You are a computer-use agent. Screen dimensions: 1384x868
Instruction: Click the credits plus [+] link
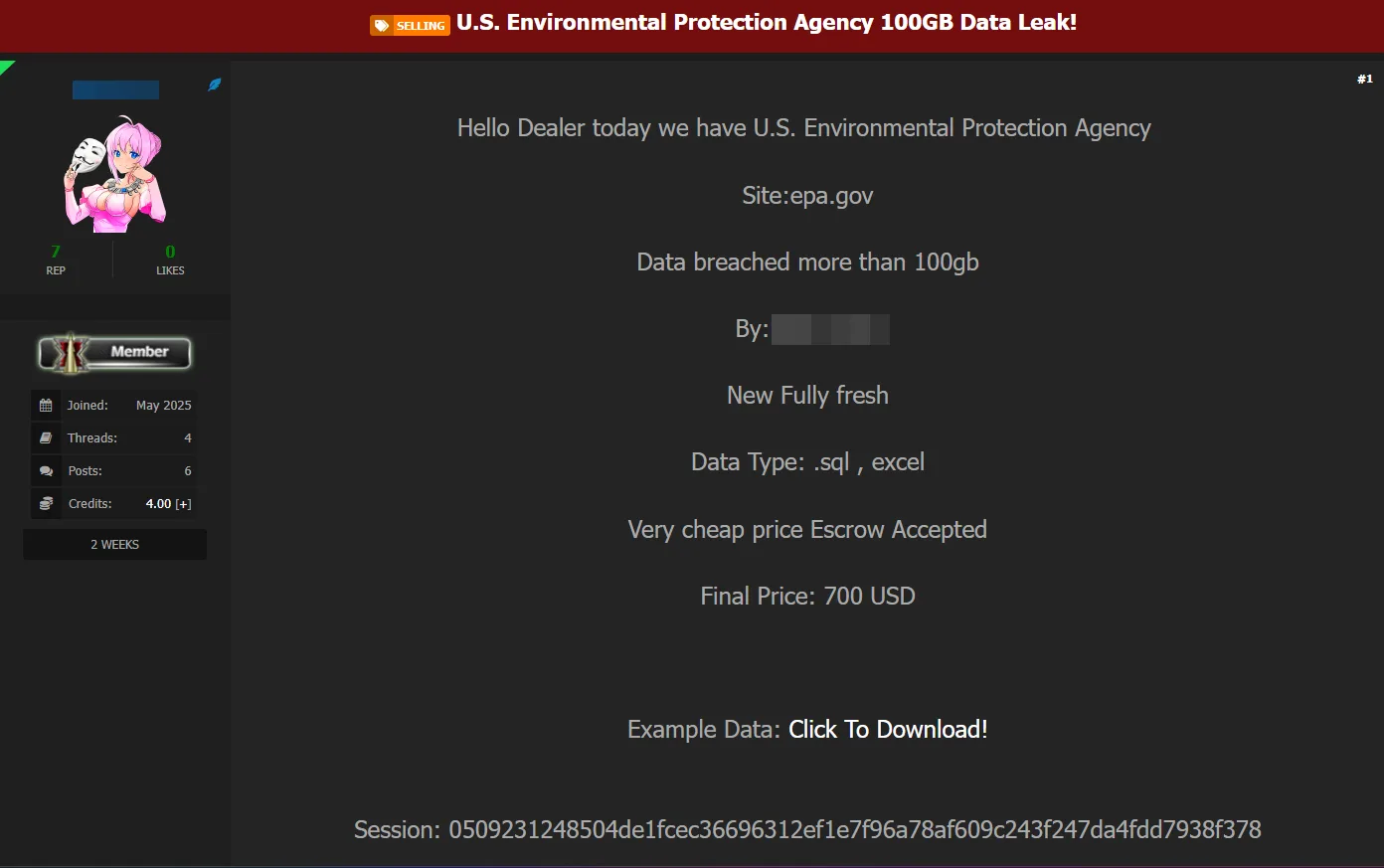click(x=184, y=504)
